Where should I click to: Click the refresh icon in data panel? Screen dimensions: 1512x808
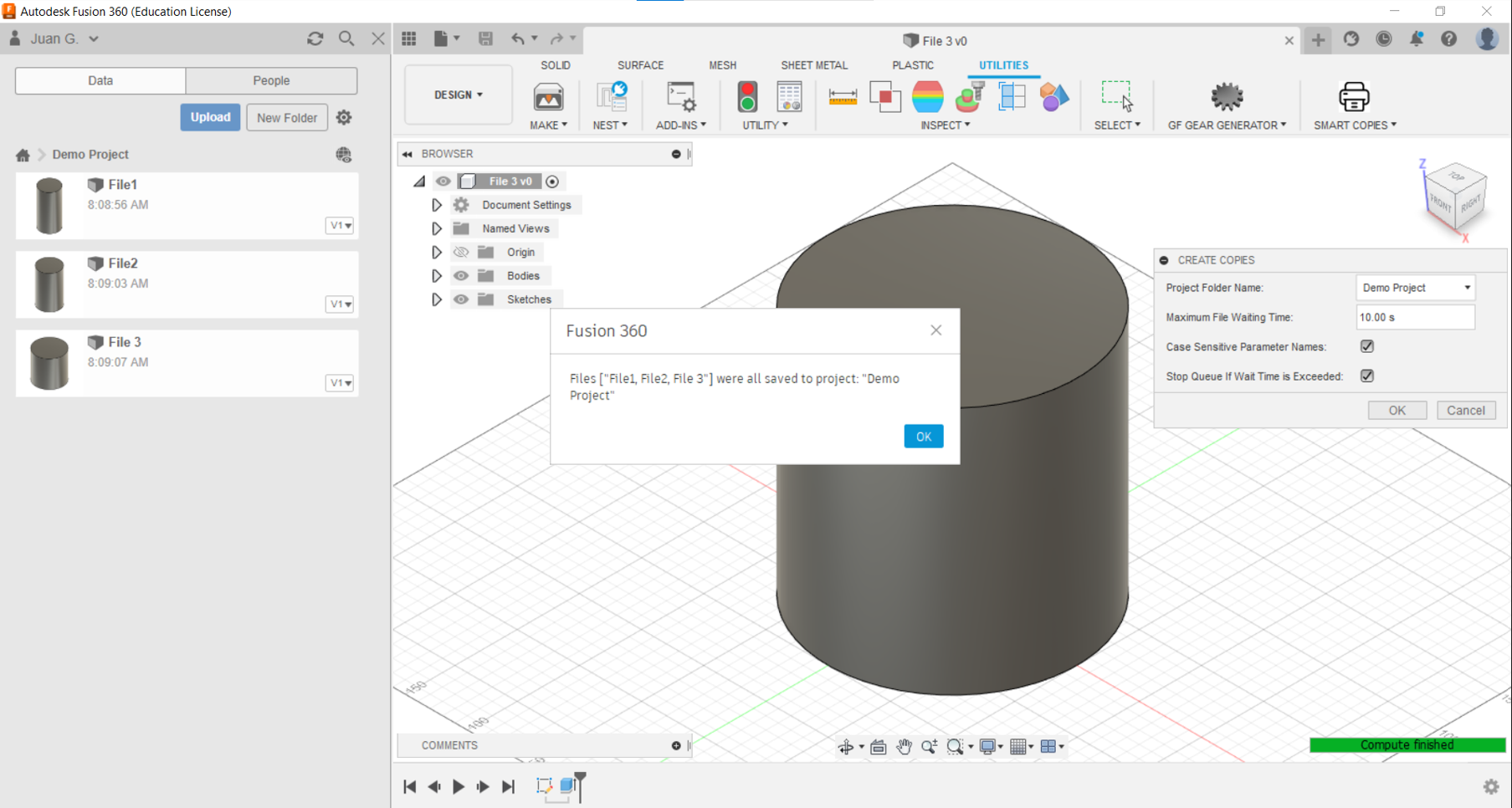point(315,38)
